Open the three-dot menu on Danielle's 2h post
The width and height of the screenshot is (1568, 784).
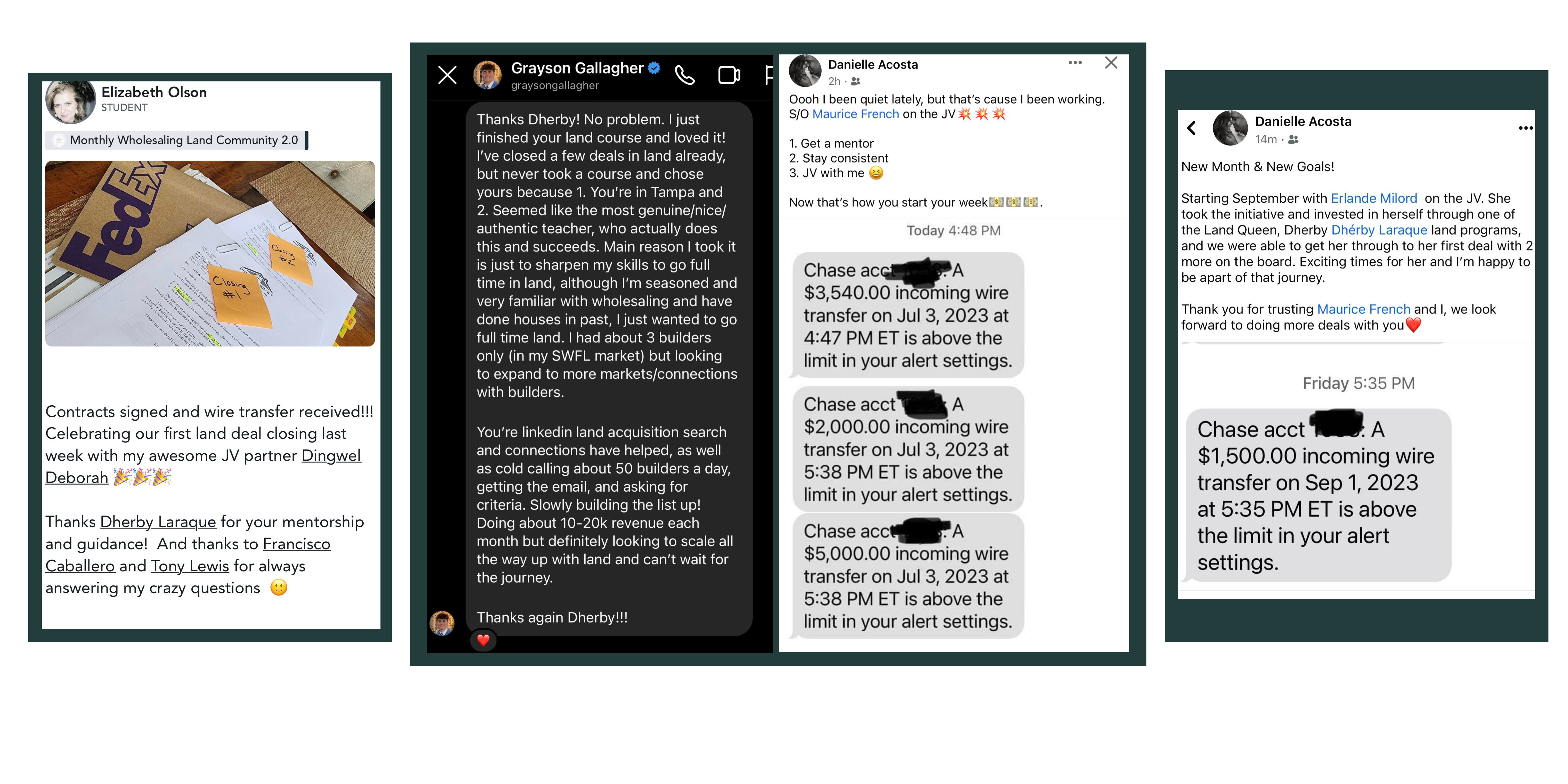(x=1075, y=63)
